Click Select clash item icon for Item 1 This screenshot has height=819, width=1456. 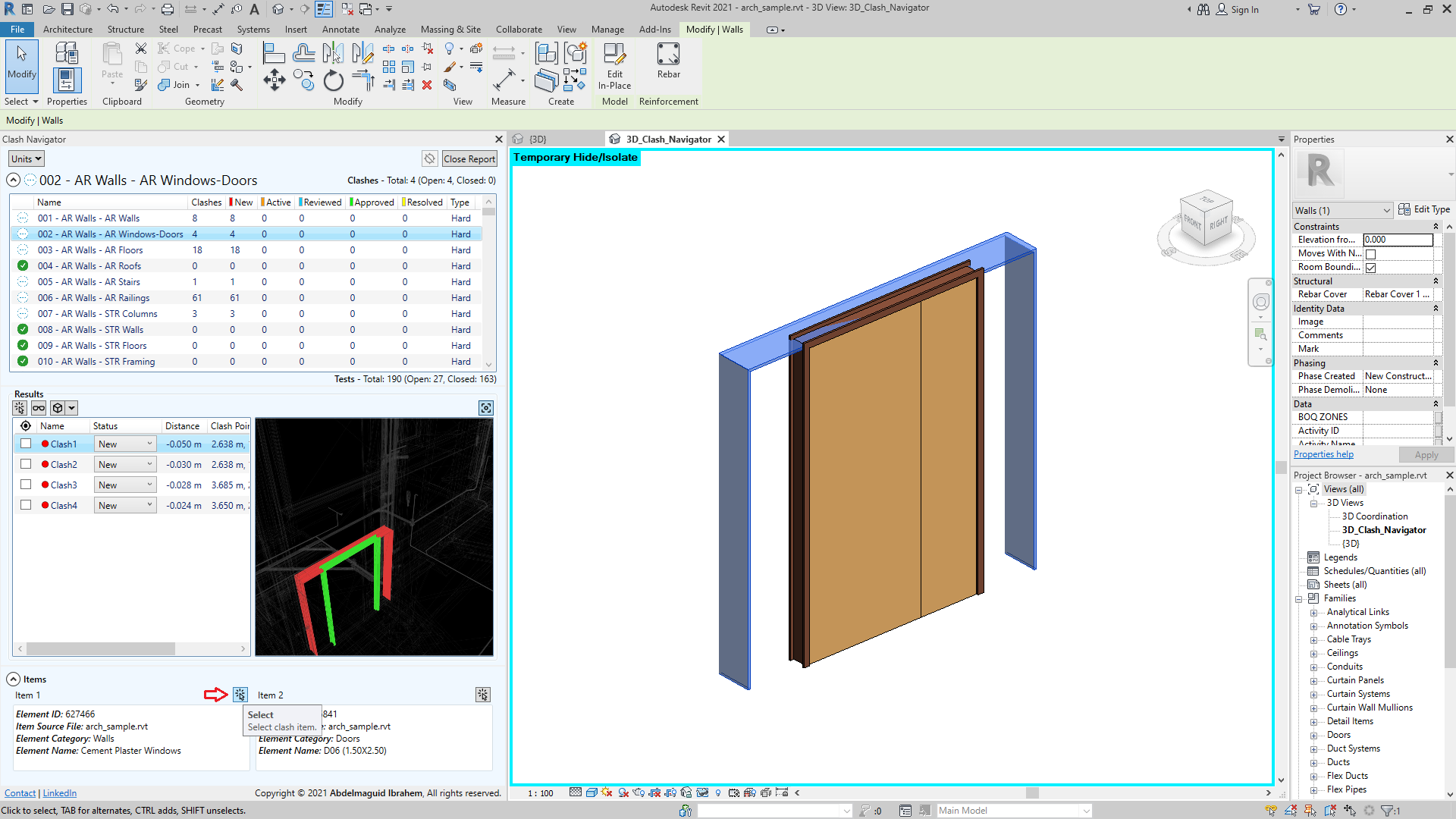240,695
